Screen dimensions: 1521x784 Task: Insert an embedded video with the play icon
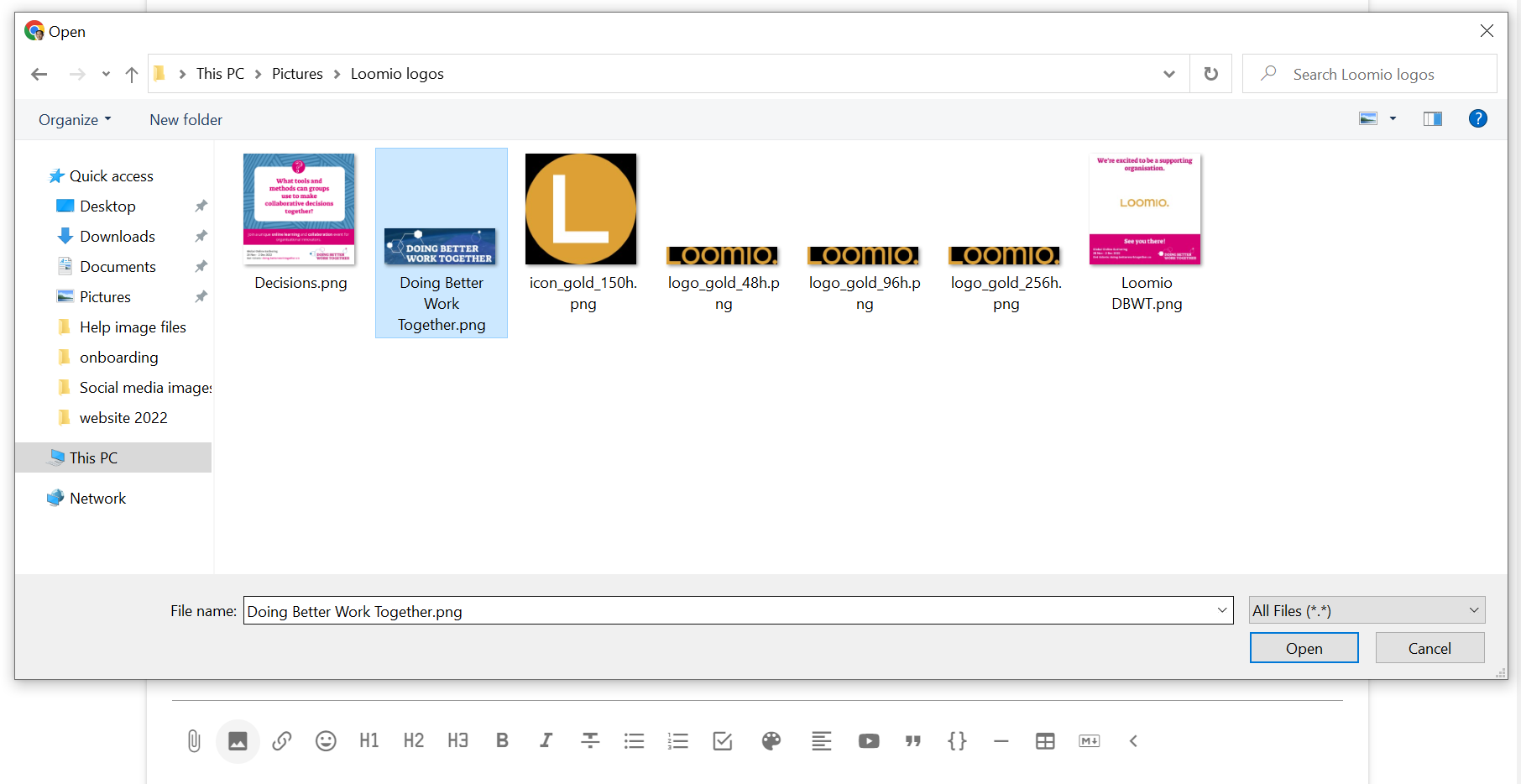(869, 741)
